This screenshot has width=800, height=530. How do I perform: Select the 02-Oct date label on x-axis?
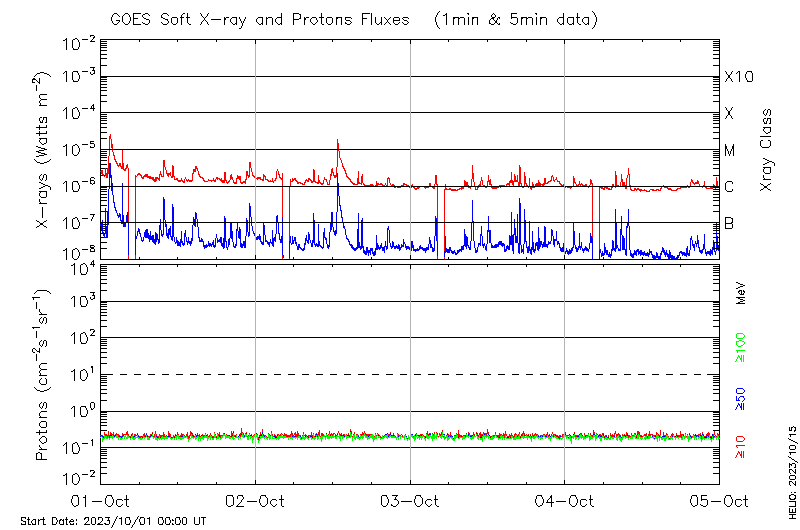pyautogui.click(x=255, y=500)
